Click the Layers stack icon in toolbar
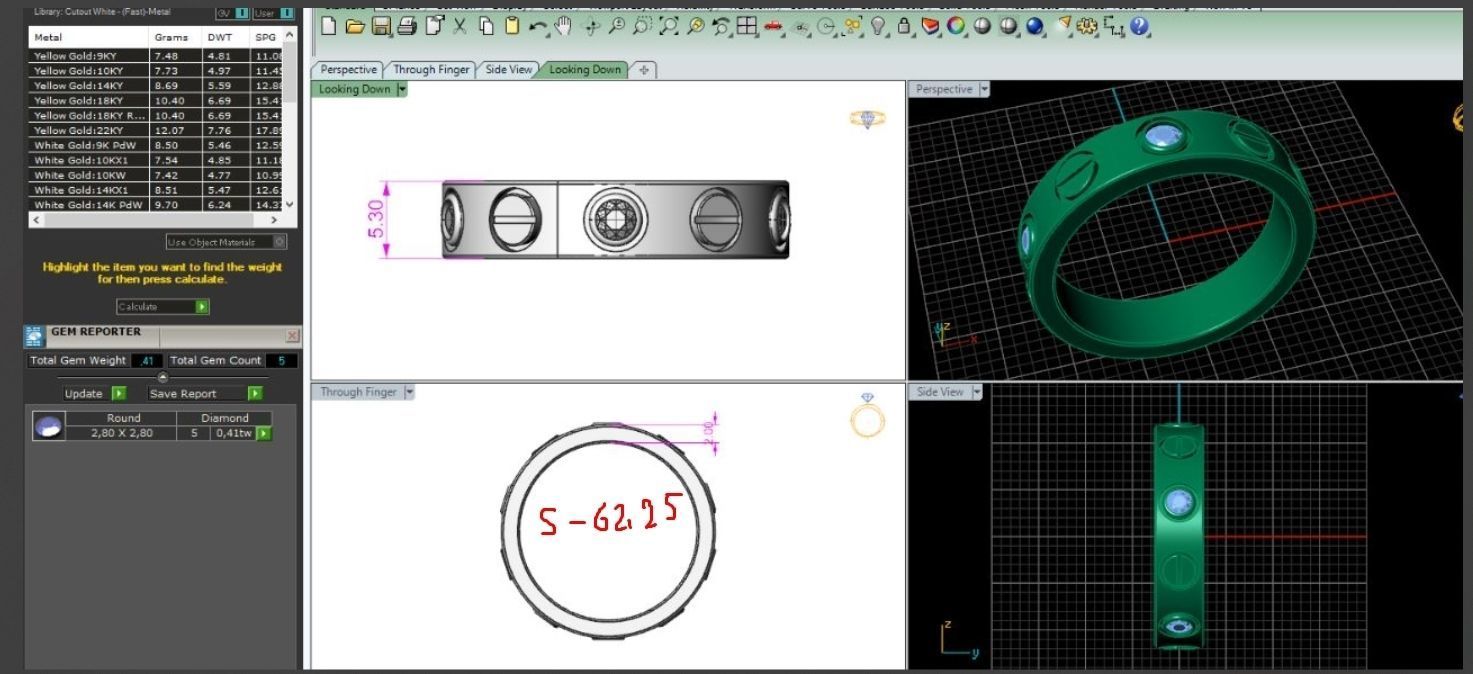This screenshot has width=1473, height=674. click(x=929, y=28)
